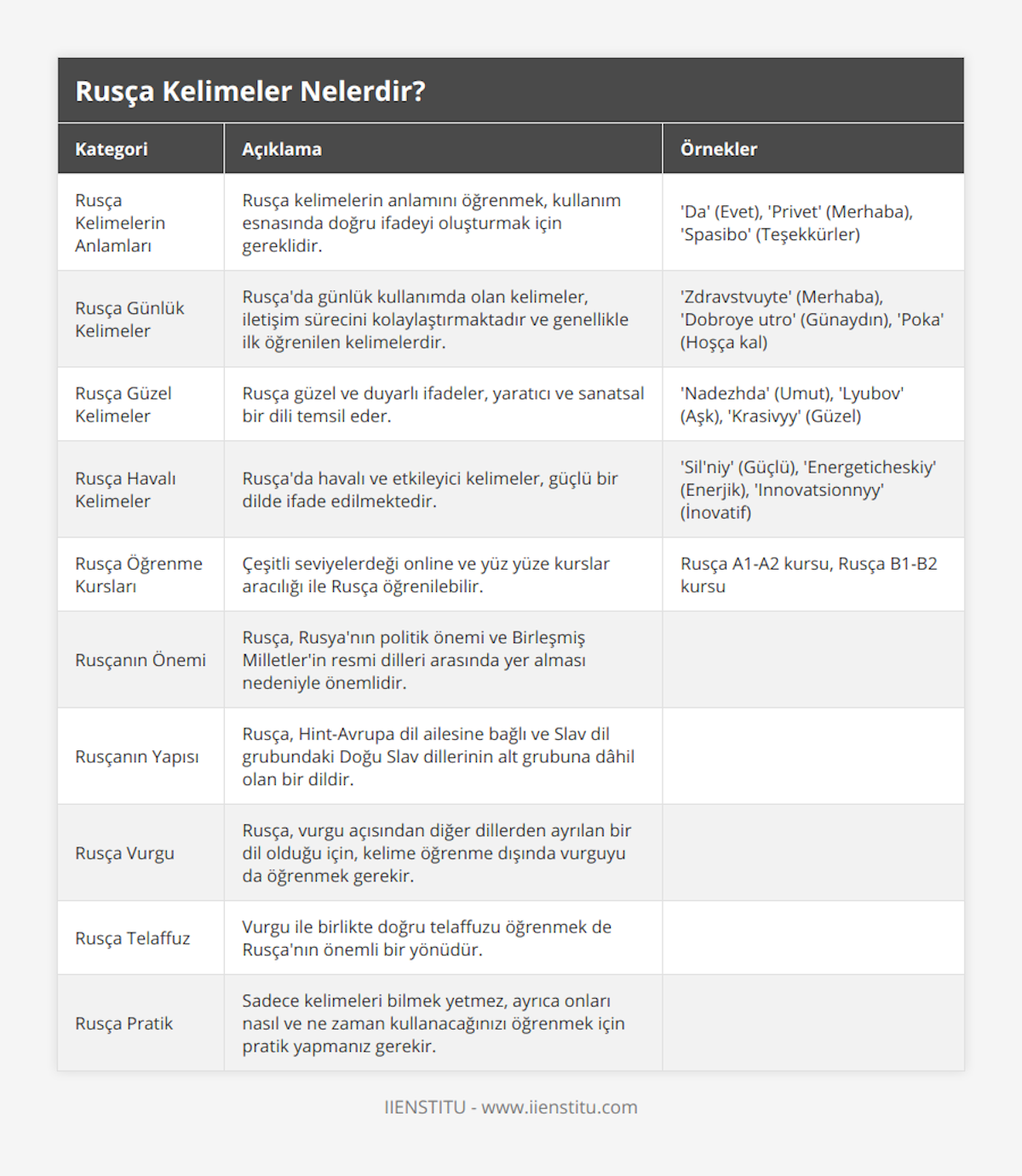Click the 'Rusça A1-A2 kursu' examples cell
The height and width of the screenshot is (1176, 1022).
808,575
